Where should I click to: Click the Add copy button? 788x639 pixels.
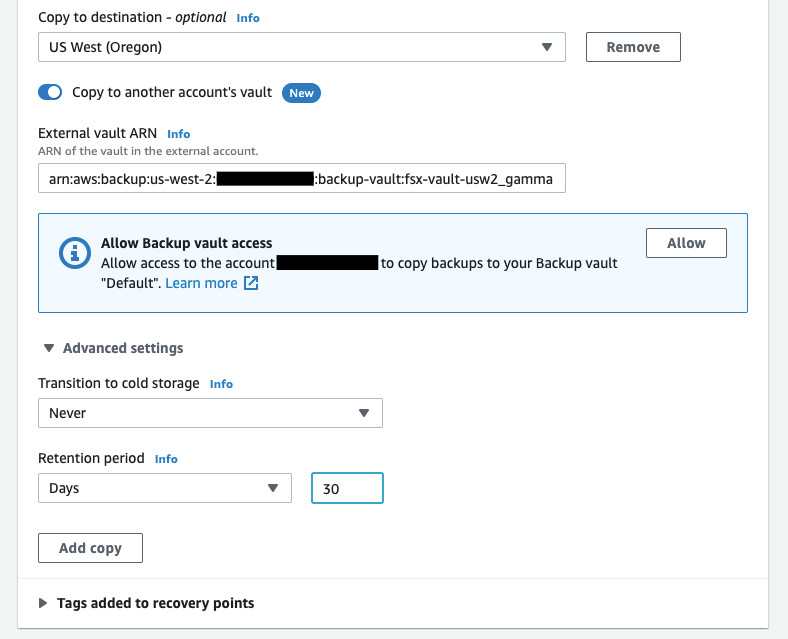pos(90,548)
